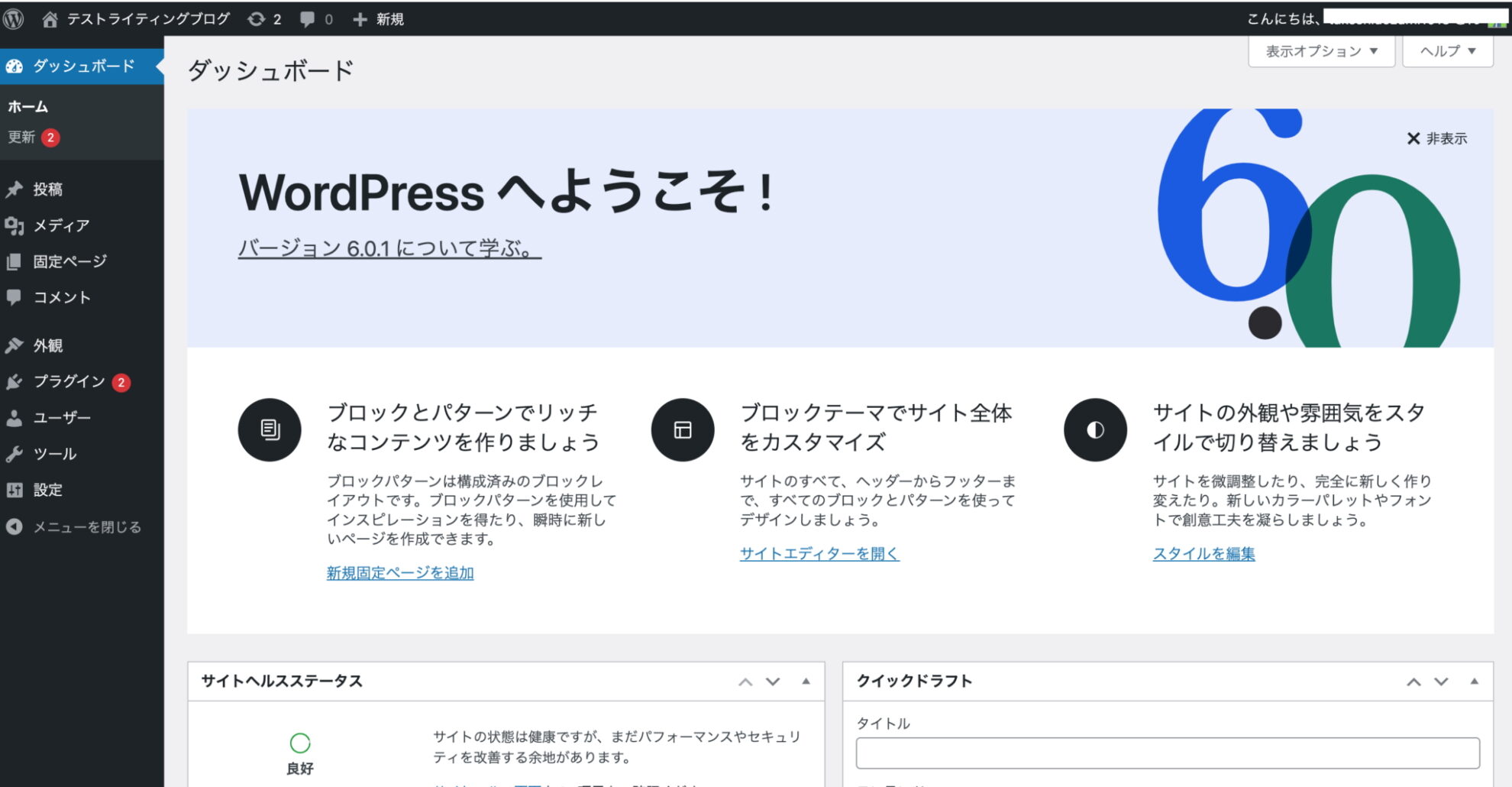Click the サイトヘルスステータス panel title
The width and height of the screenshot is (1512, 787).
[x=282, y=681]
